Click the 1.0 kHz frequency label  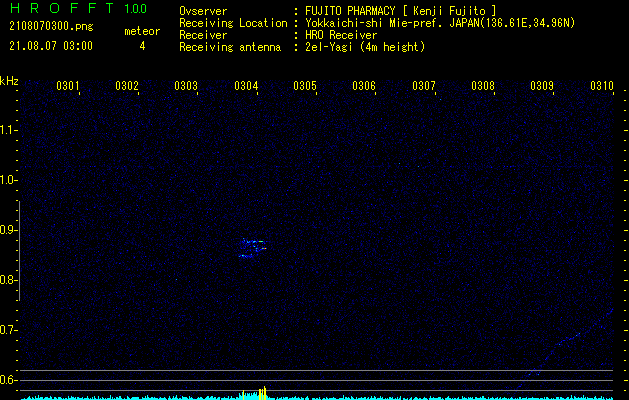(9, 180)
